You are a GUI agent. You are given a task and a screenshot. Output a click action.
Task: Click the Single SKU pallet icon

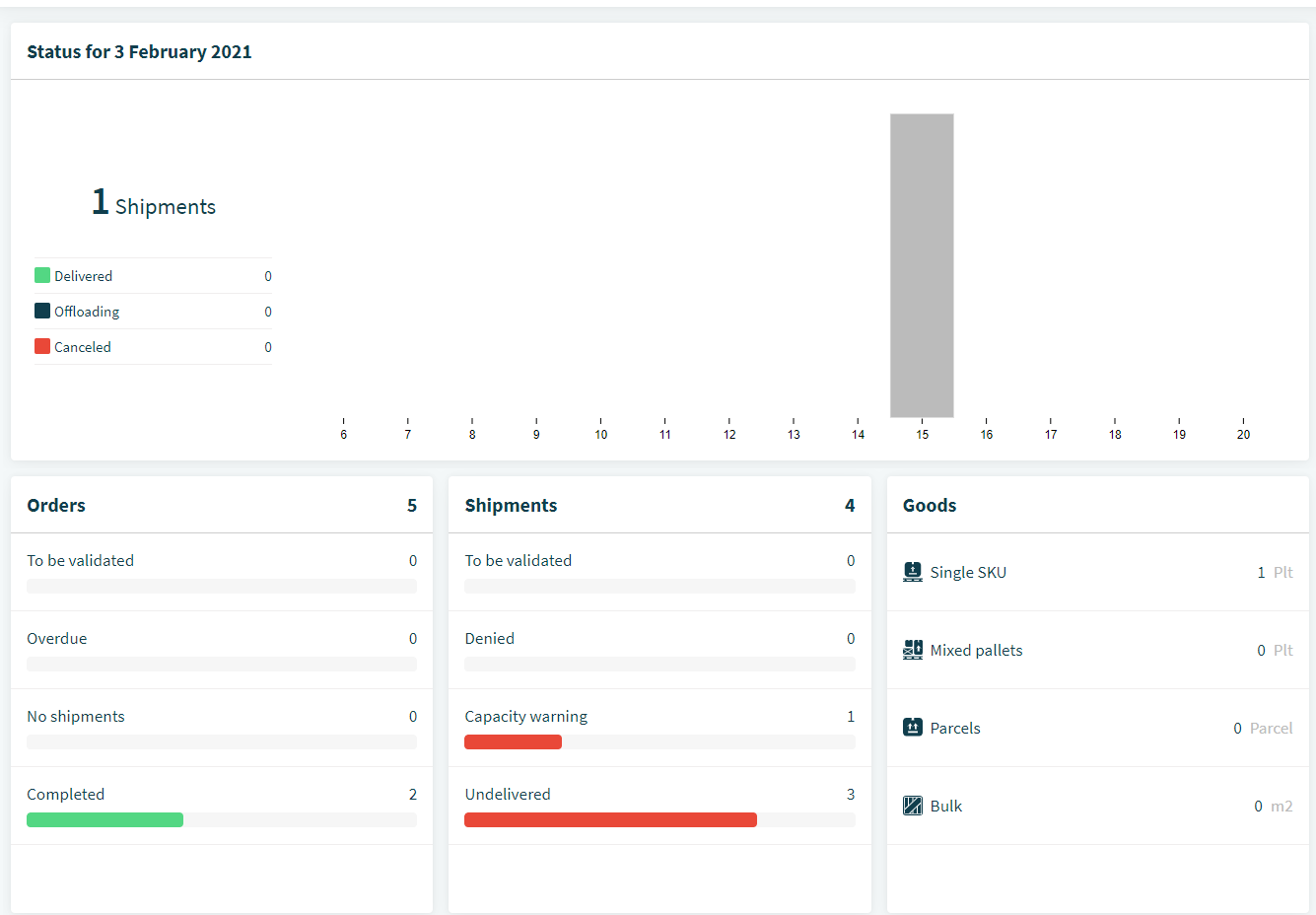coord(913,572)
